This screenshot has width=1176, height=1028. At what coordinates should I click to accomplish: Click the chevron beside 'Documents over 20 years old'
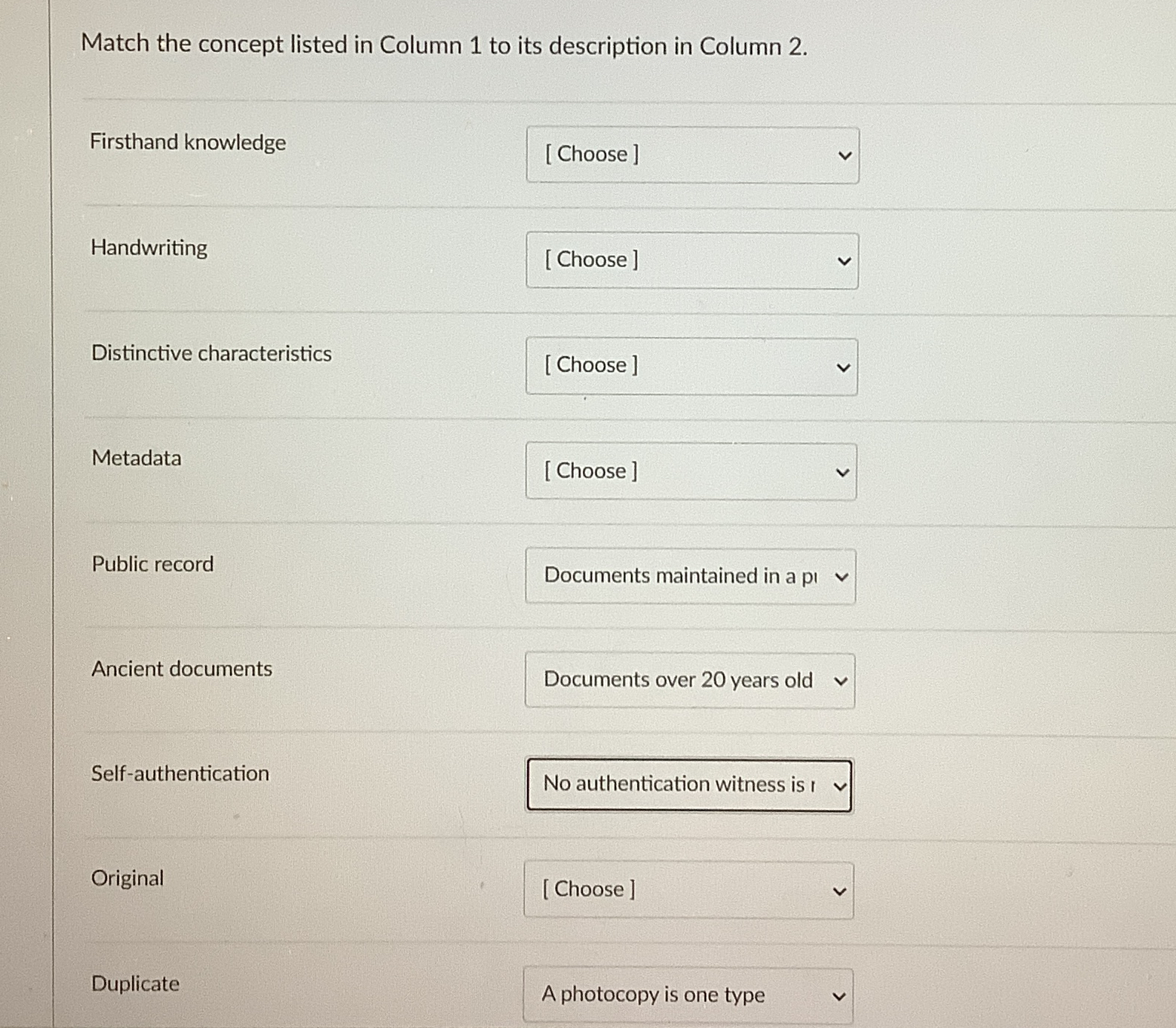pos(840,681)
